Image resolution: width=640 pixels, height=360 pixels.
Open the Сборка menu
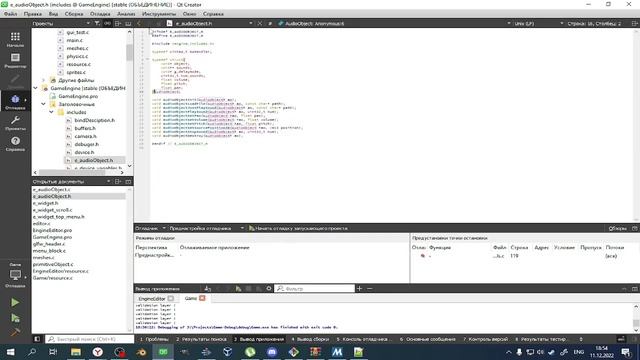coord(74,13)
